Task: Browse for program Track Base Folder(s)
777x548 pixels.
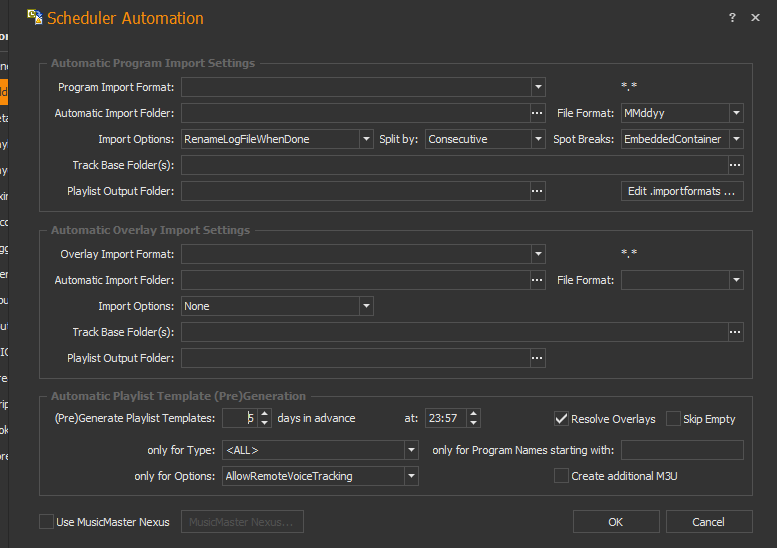Action: 736,165
